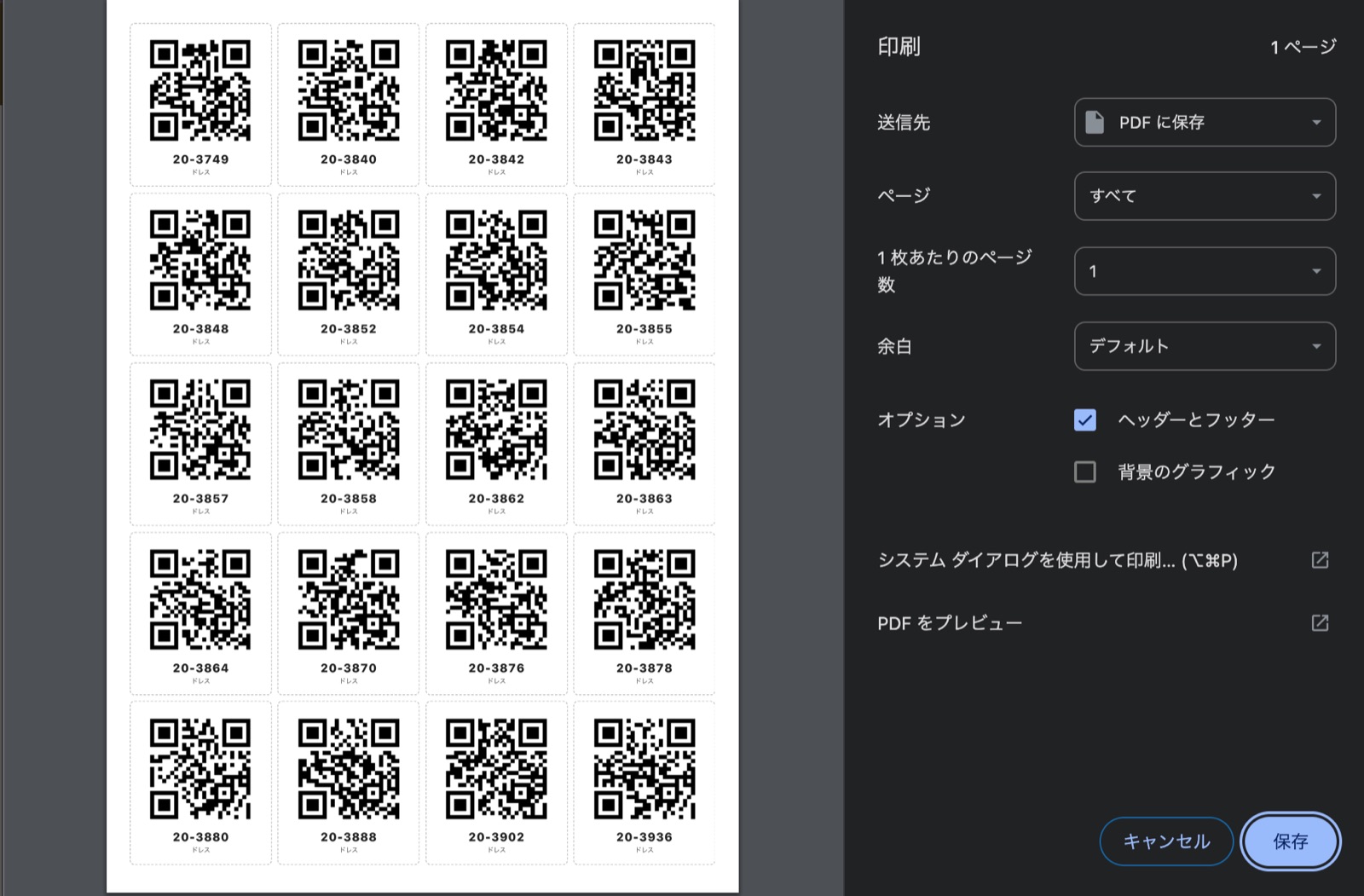Open the 余白 margins dropdown showing デフォルト
Screen dimensions: 1364x896
point(1205,346)
